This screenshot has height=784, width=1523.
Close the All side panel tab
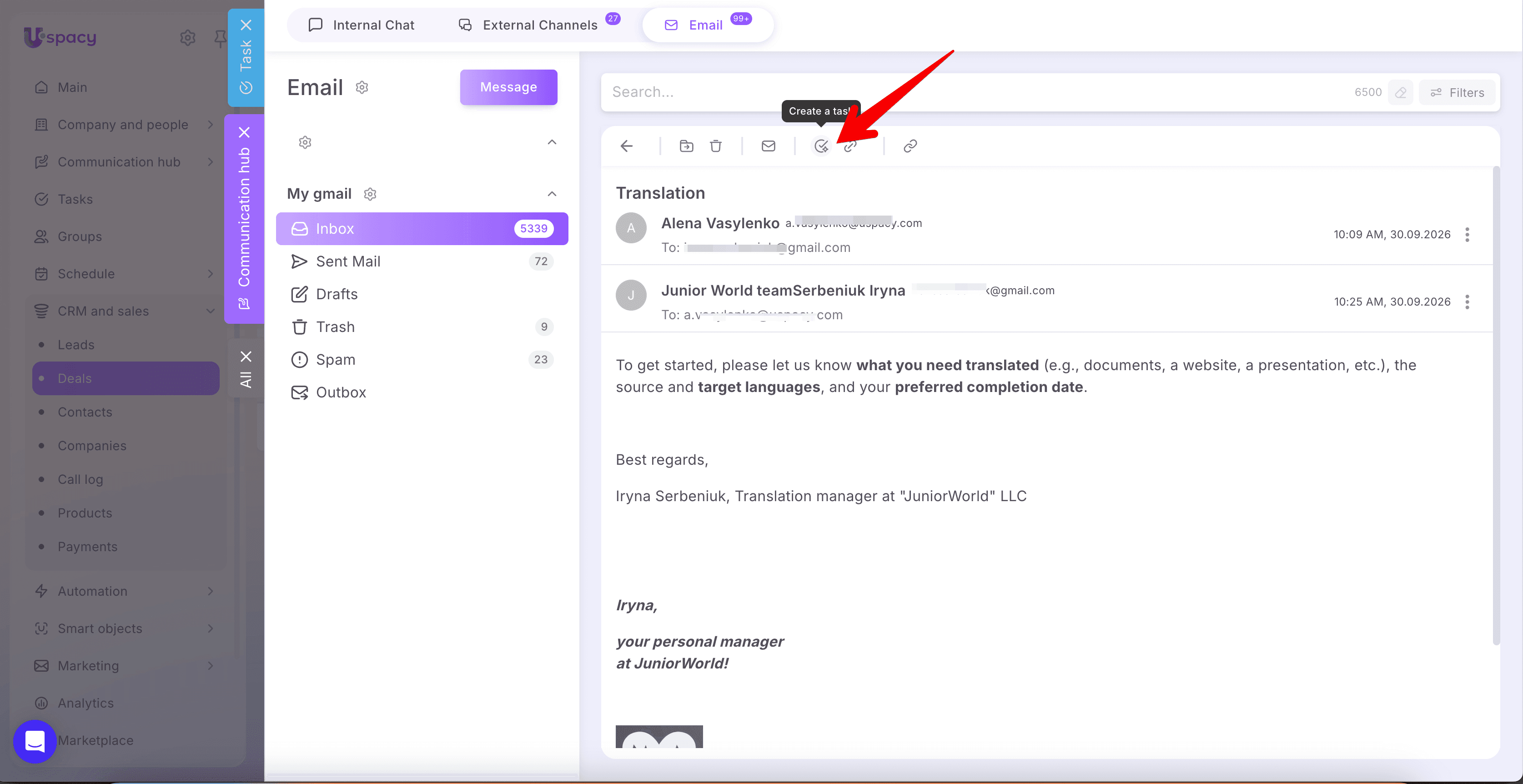(246, 357)
